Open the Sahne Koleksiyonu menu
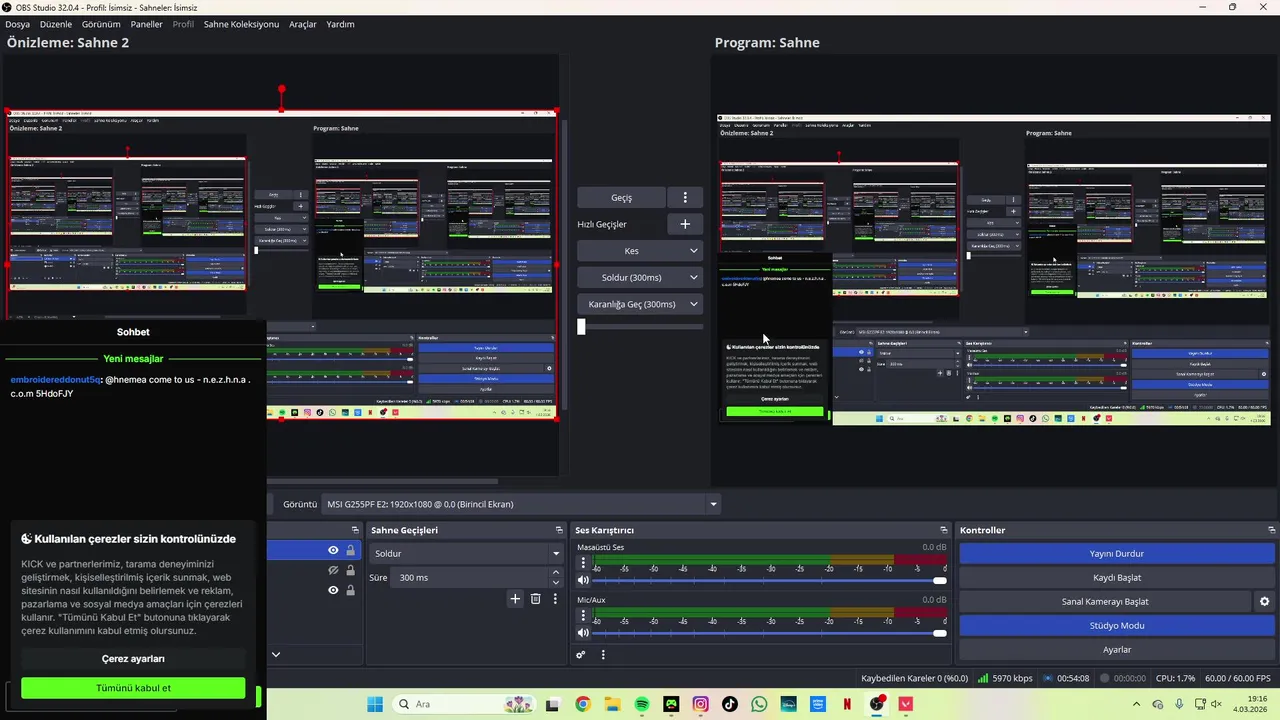The width and height of the screenshot is (1280, 720). click(x=241, y=24)
